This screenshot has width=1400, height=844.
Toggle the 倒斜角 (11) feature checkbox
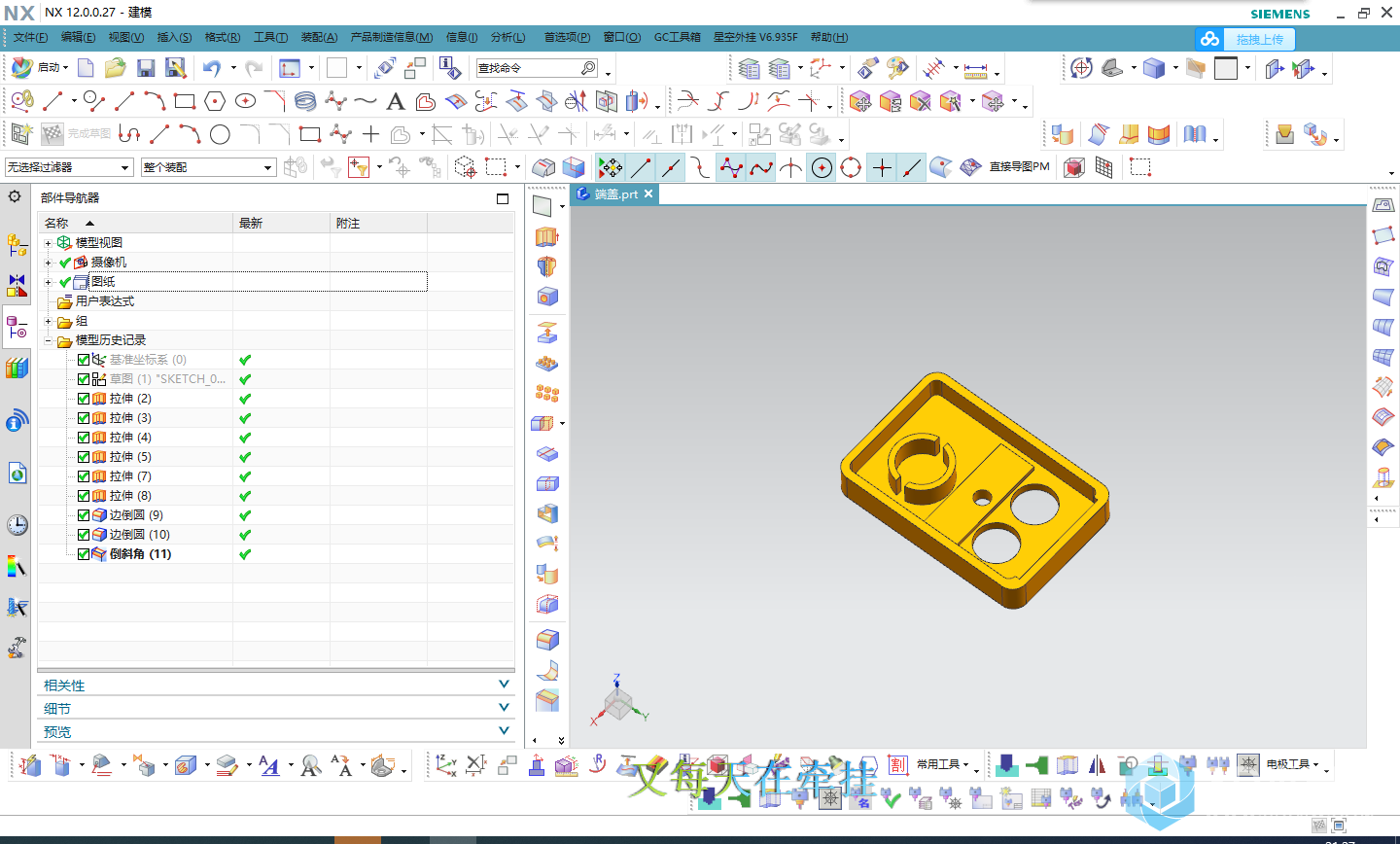84,554
